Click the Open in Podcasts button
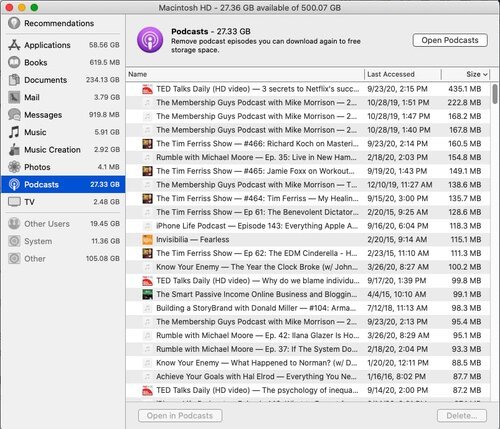500x429 pixels. (180, 416)
